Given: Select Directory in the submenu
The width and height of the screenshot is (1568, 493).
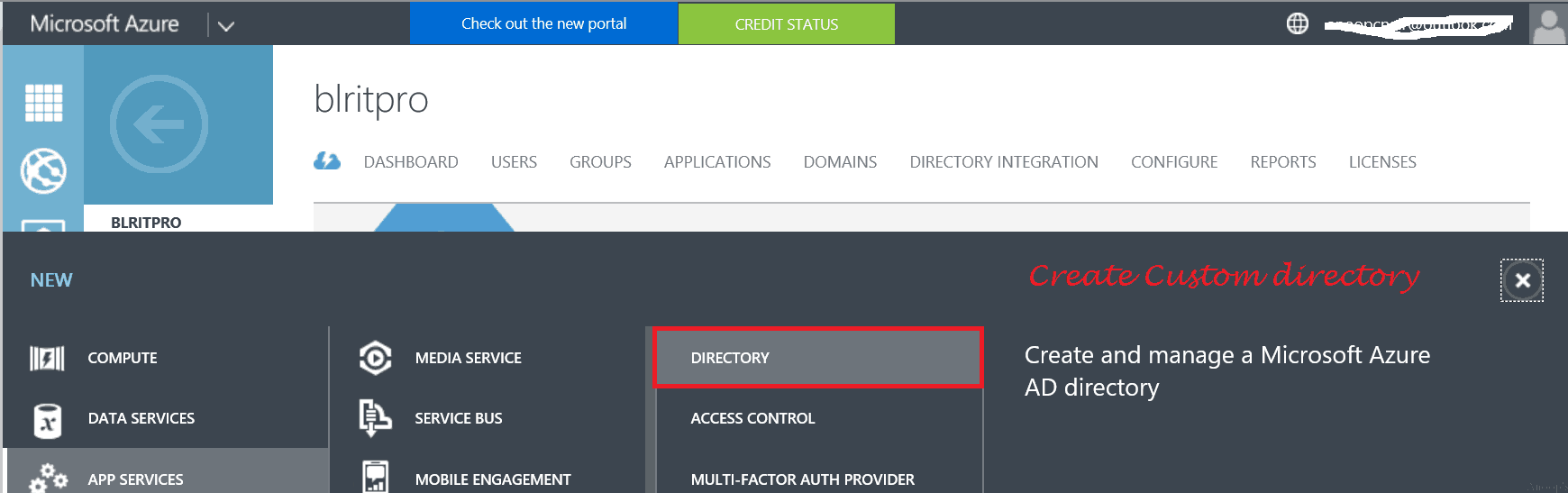Looking at the screenshot, I should coord(817,358).
